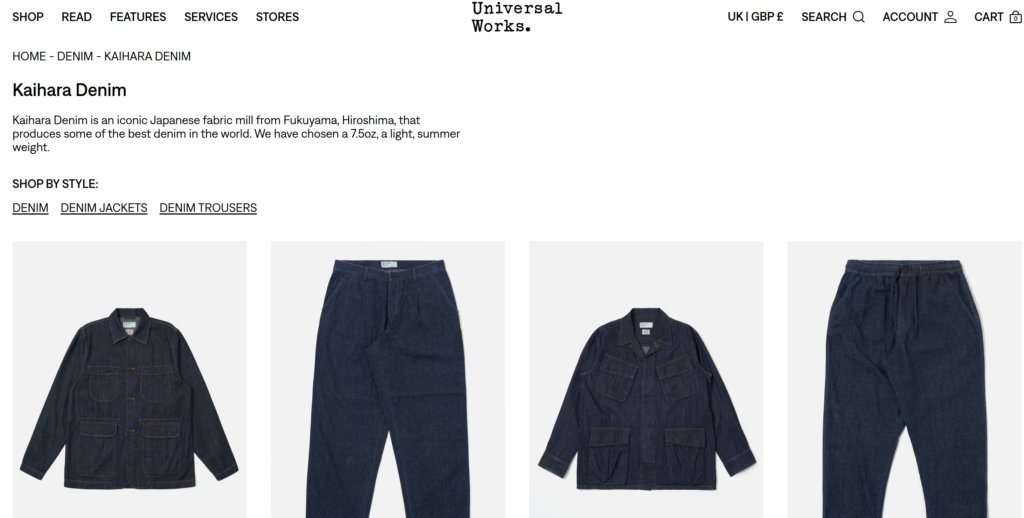
Task: Select the DENIM TROUSERS style link
Action: point(208,208)
